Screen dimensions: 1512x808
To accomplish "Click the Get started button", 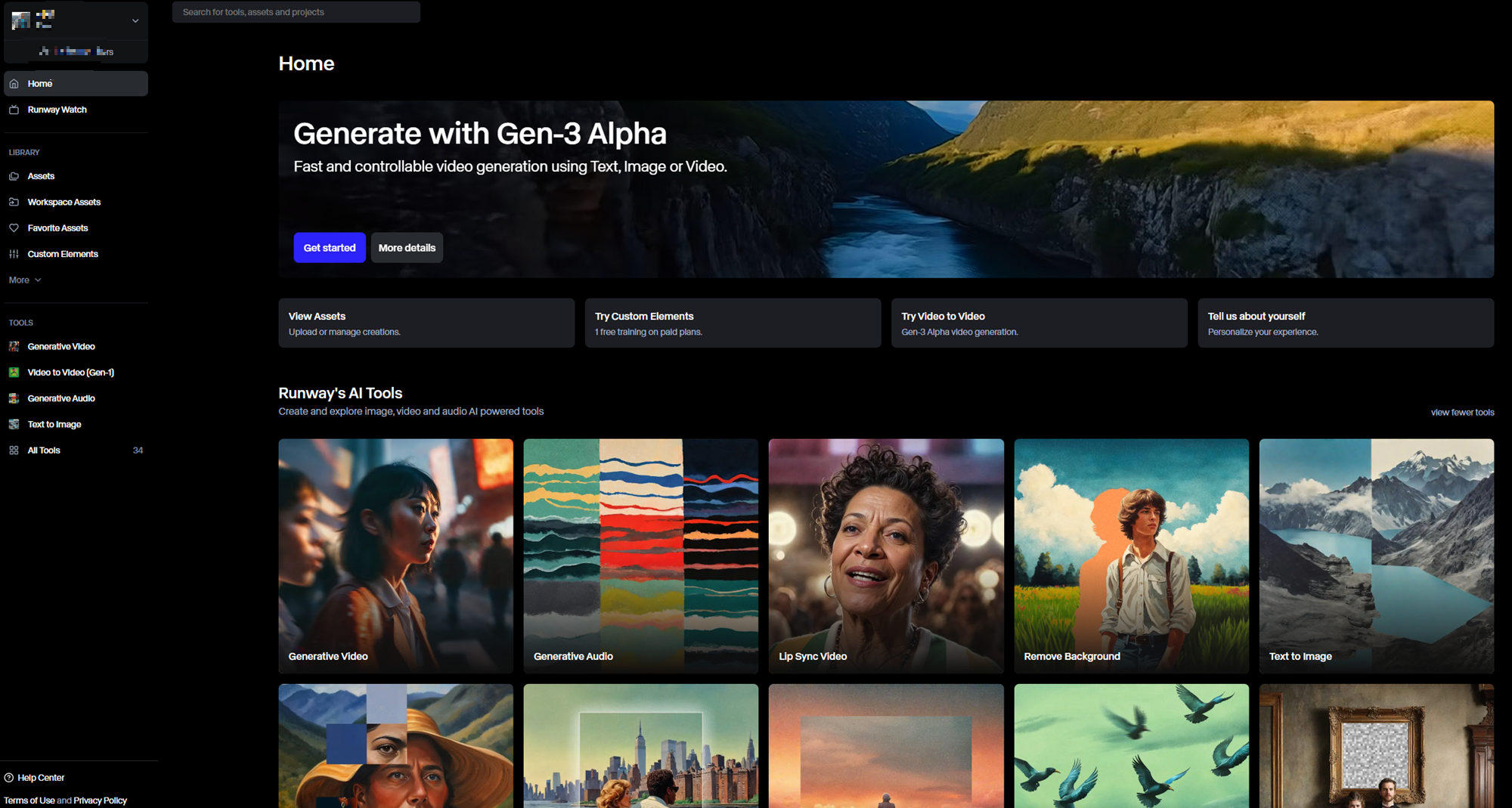I will coord(330,248).
